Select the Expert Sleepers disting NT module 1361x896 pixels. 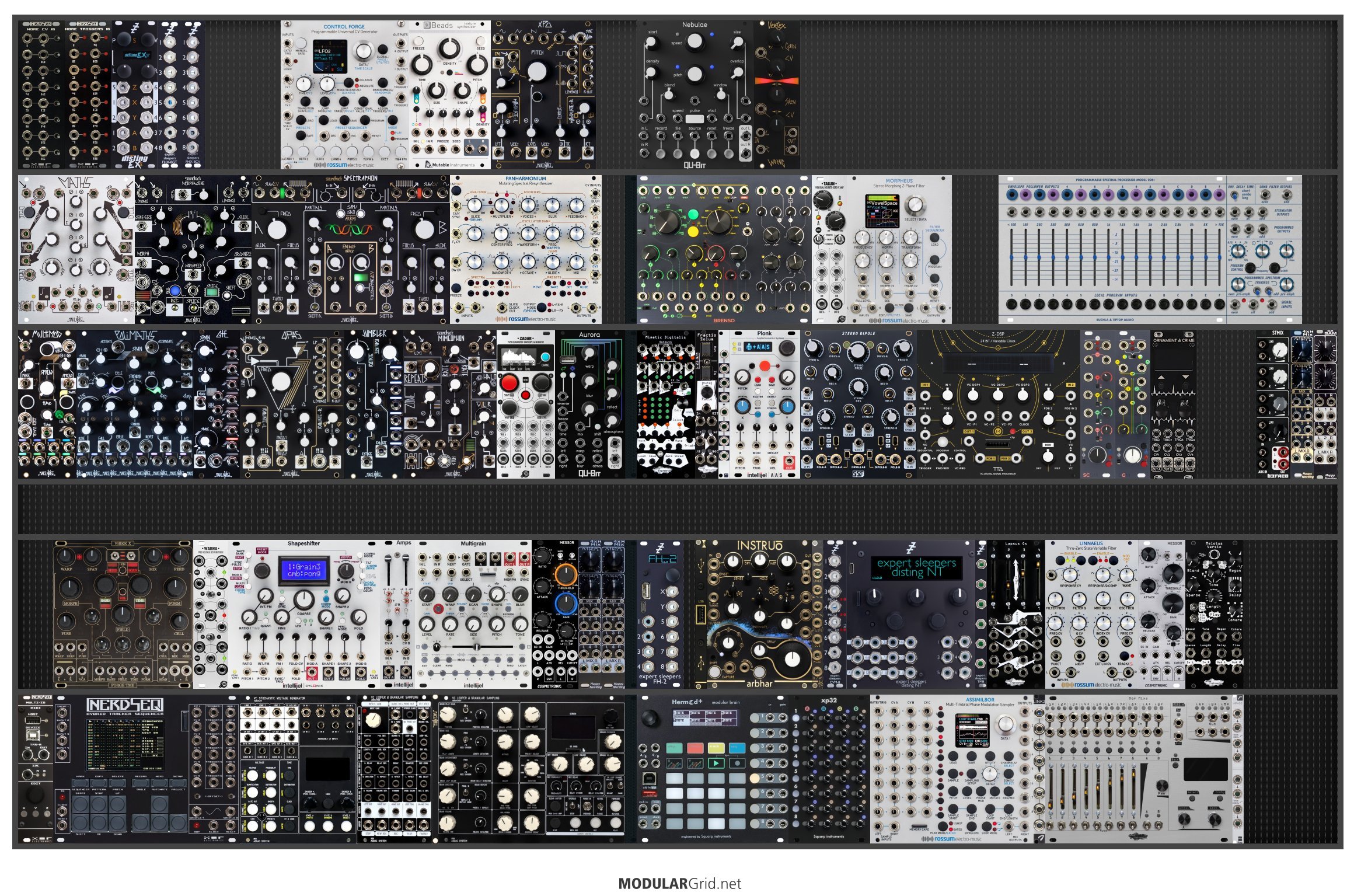click(911, 614)
